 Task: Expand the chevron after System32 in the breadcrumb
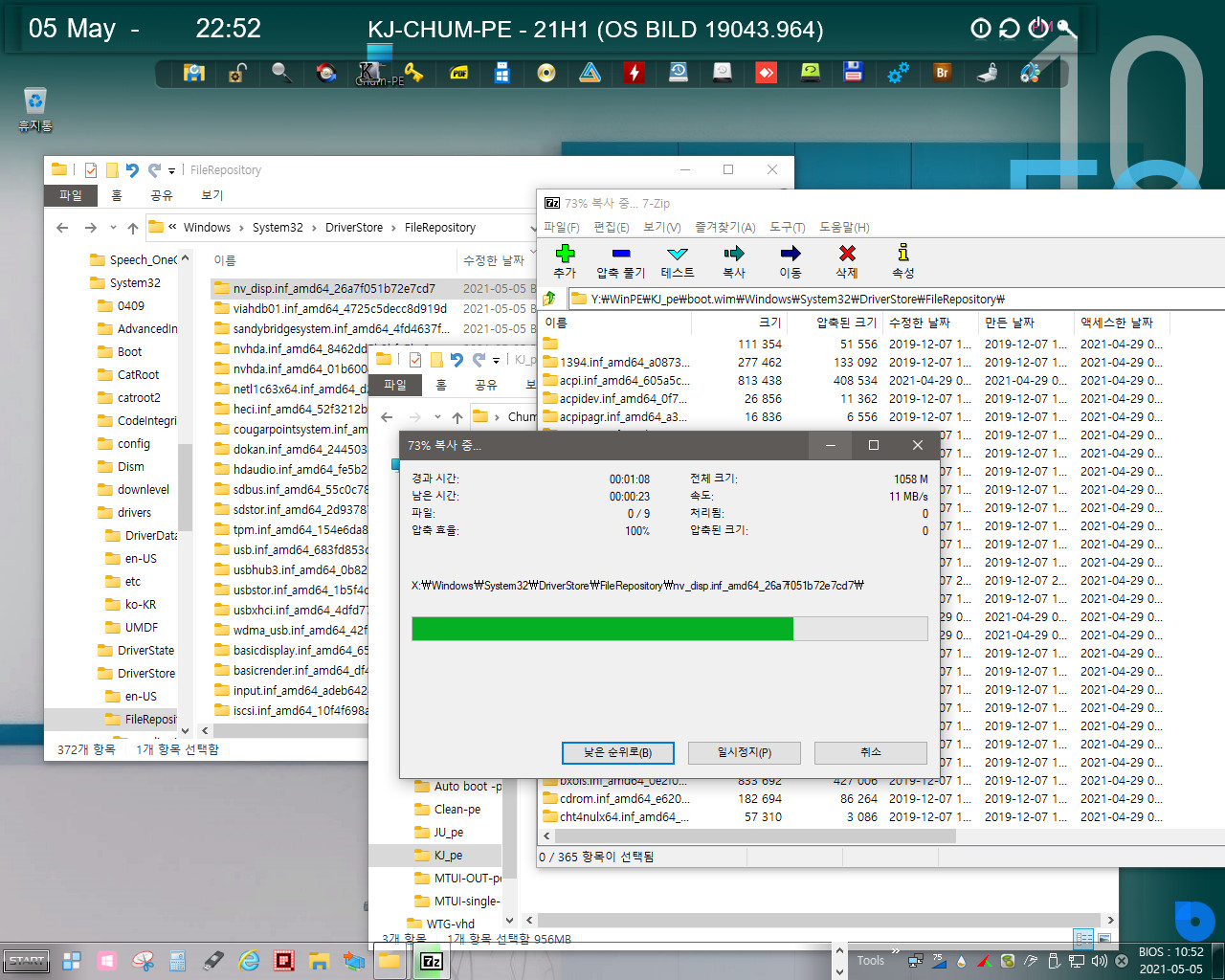coord(314,228)
